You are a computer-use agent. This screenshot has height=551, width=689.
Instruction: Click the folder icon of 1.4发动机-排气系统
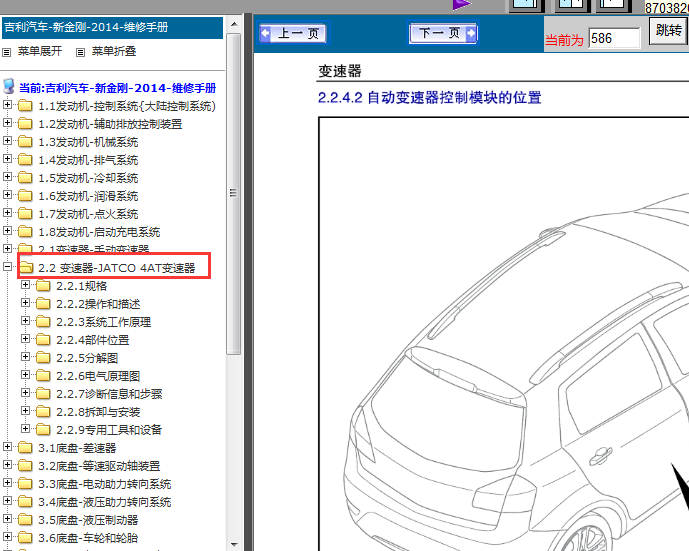pos(25,160)
